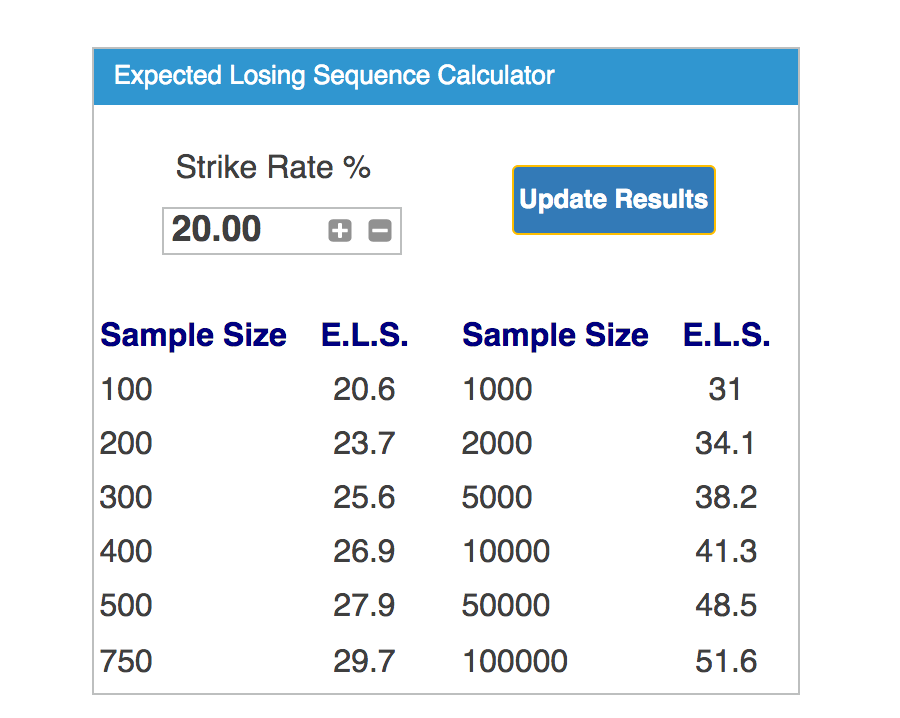The height and width of the screenshot is (718, 900).
Task: Click the plus icon to increase strike rate
Action: [340, 231]
